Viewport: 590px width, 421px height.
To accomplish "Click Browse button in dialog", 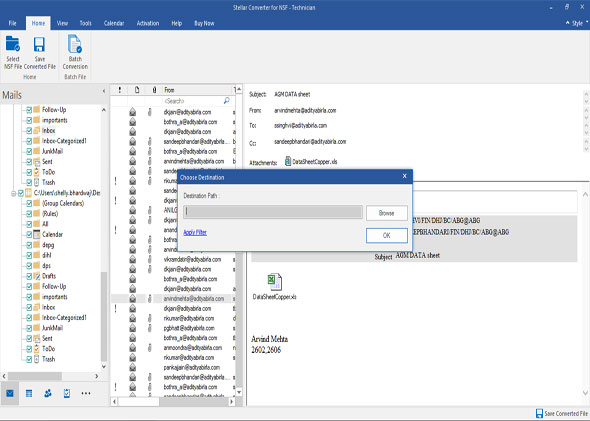I will tap(386, 213).
